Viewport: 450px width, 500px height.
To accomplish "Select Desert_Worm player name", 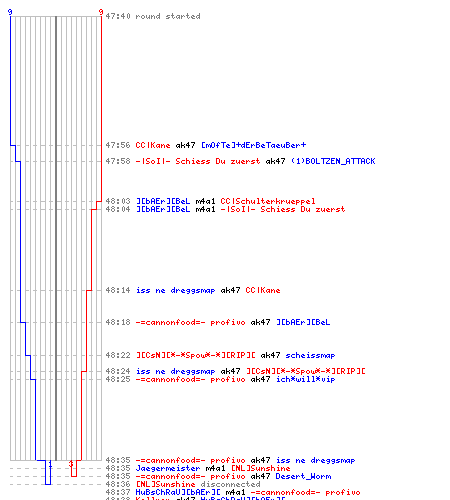I will [x=303, y=476].
